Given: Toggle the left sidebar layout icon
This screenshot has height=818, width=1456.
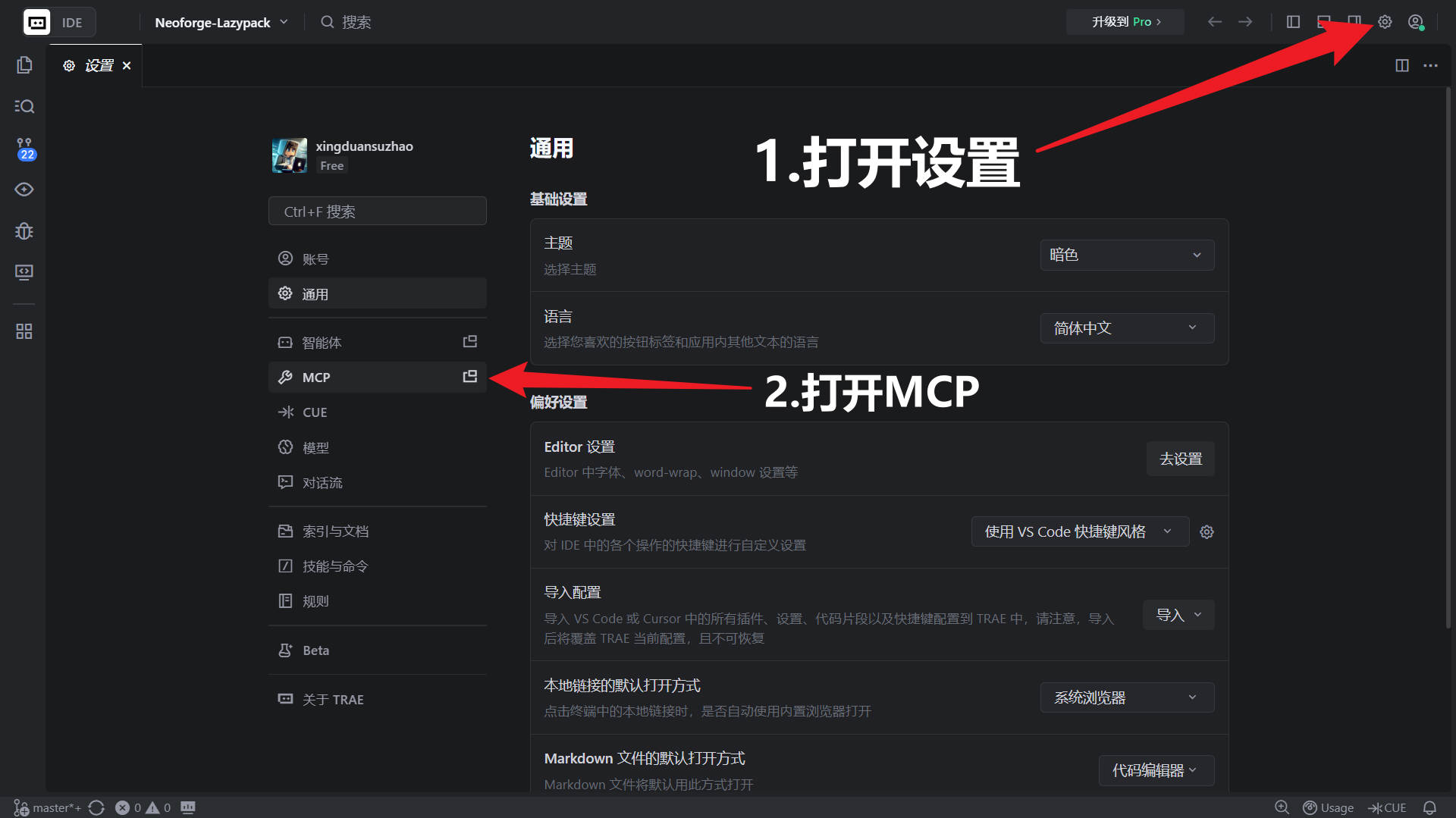Looking at the screenshot, I should 1294,22.
